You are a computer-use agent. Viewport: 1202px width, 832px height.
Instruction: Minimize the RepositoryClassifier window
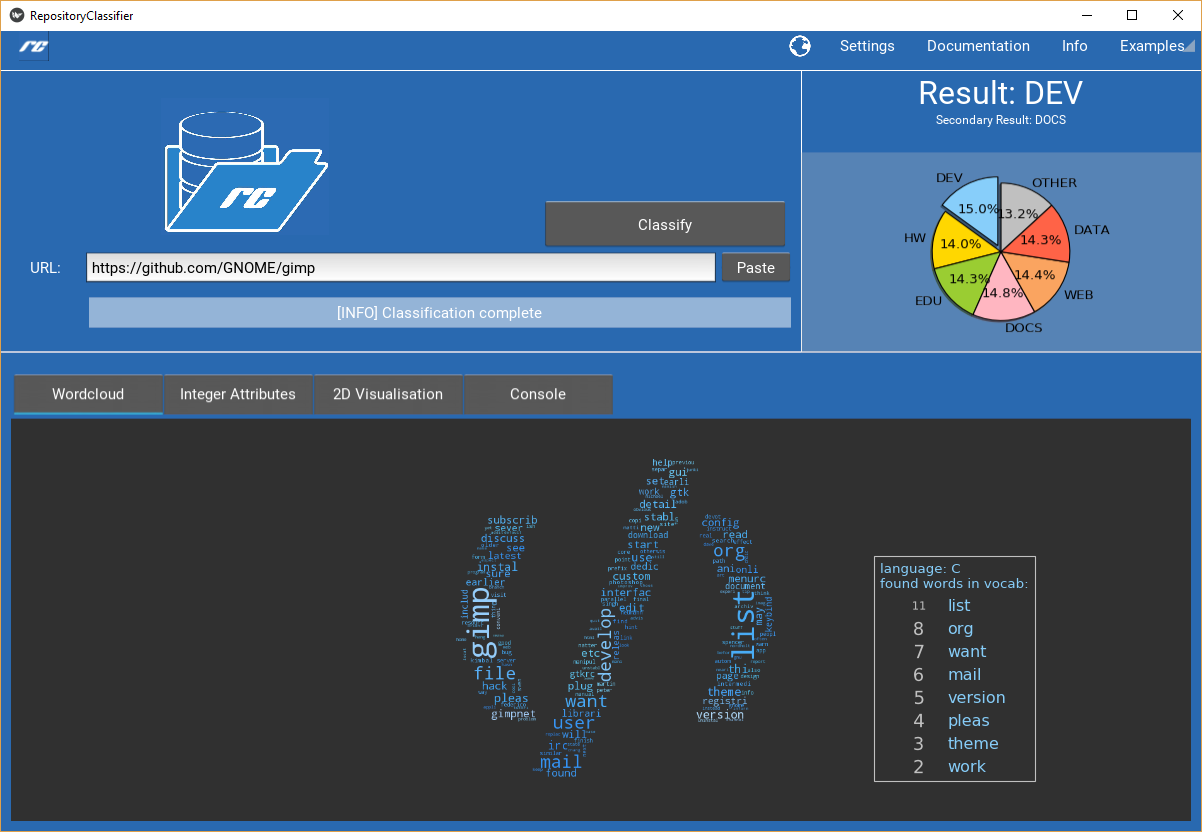tap(1086, 15)
